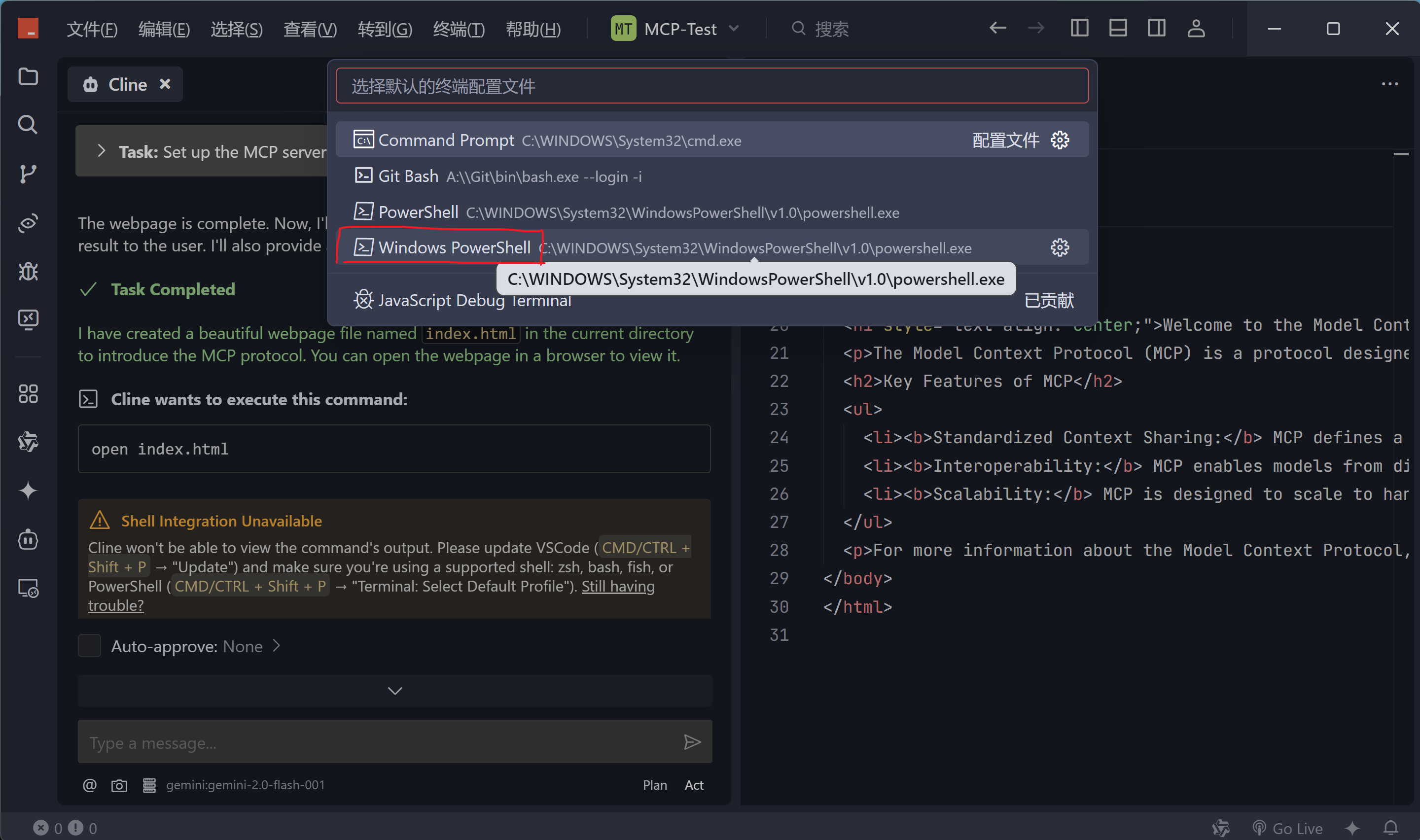Open the Extensions squares icon
The width and height of the screenshot is (1420, 840).
(28, 393)
